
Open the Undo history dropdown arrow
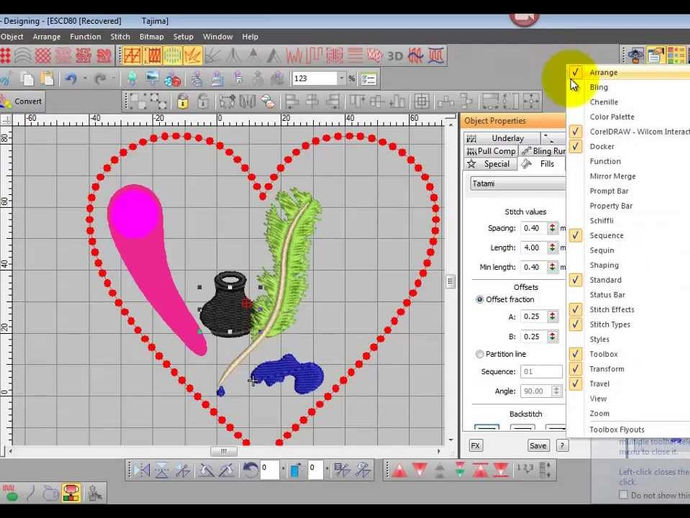pyautogui.click(x=84, y=78)
